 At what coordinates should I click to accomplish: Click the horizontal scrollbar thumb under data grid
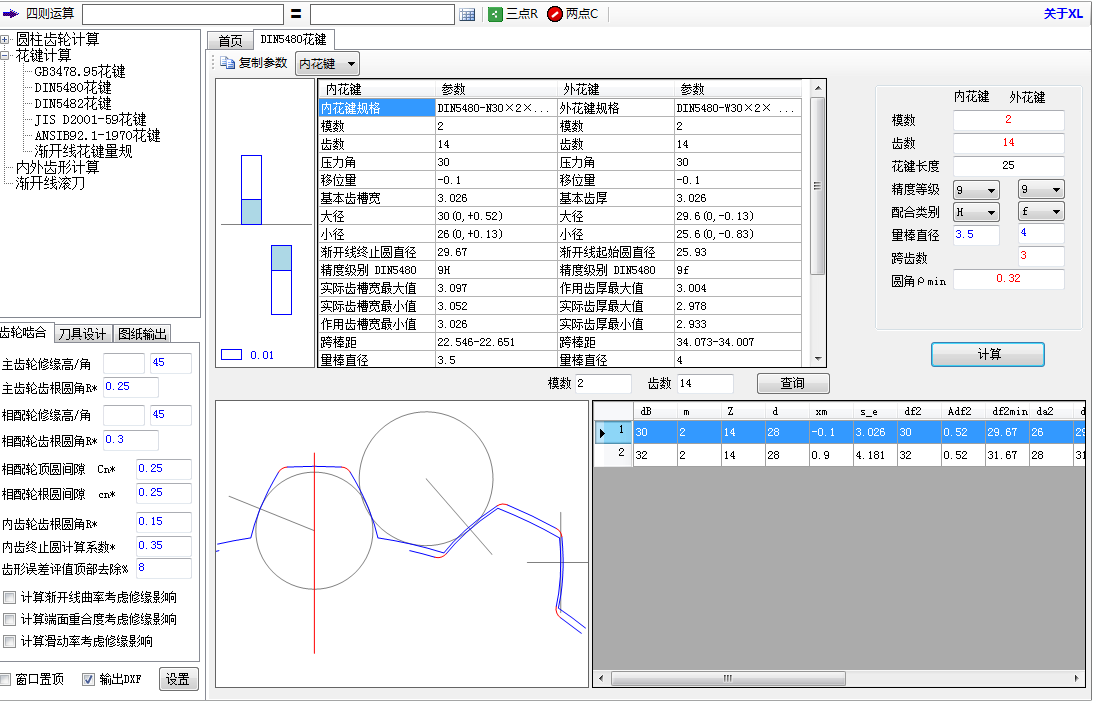(x=728, y=679)
